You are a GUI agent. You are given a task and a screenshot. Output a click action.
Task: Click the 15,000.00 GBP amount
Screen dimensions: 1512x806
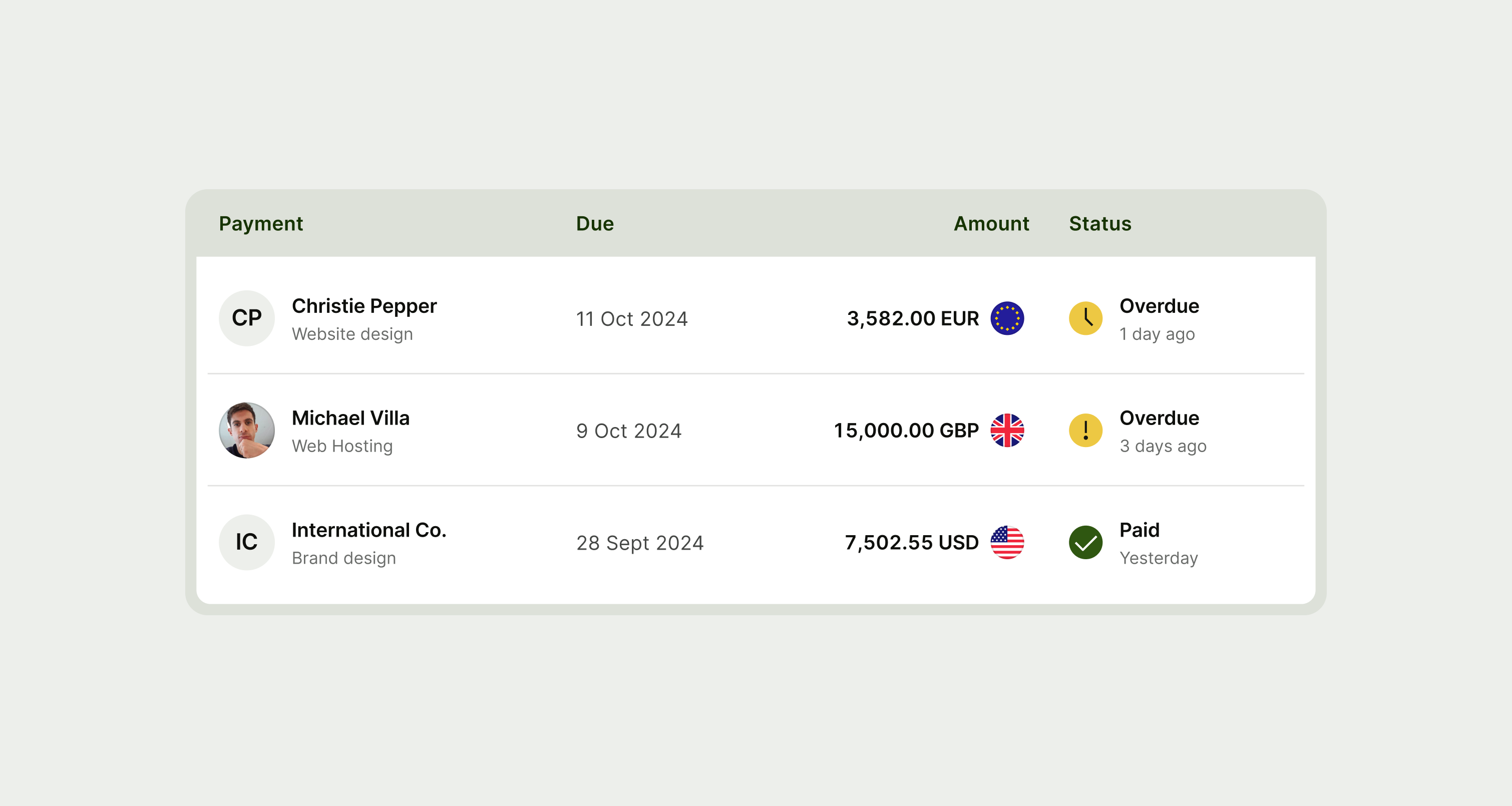[x=906, y=431]
